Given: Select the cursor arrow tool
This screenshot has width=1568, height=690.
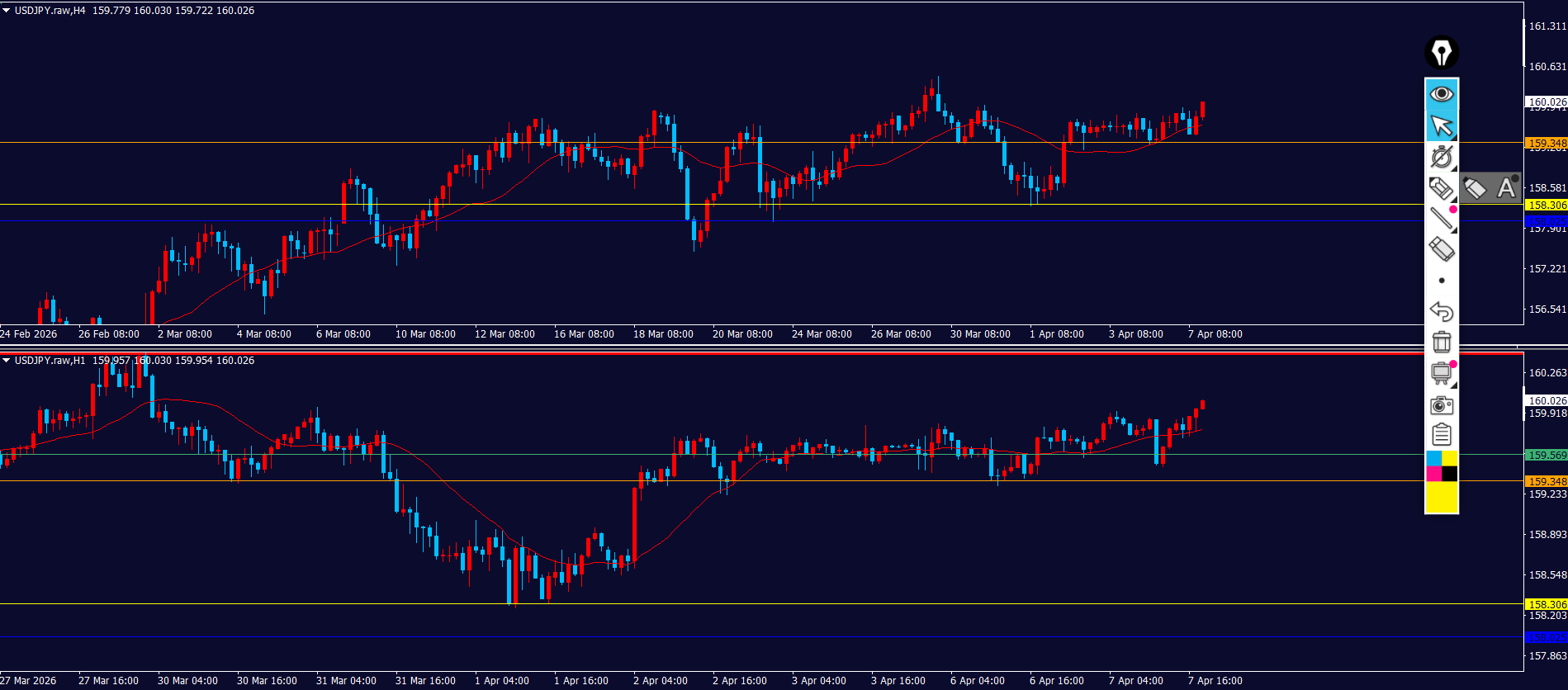Looking at the screenshot, I should [1442, 125].
